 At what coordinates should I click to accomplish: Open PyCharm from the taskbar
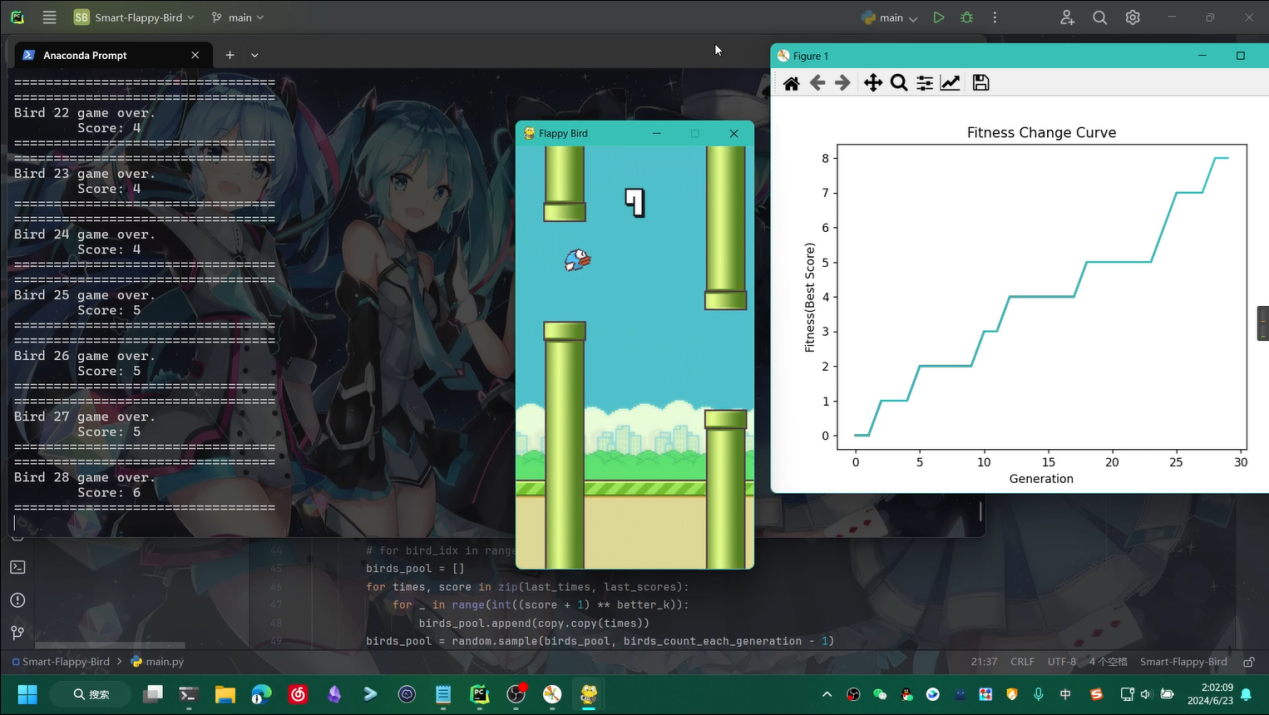(x=479, y=694)
